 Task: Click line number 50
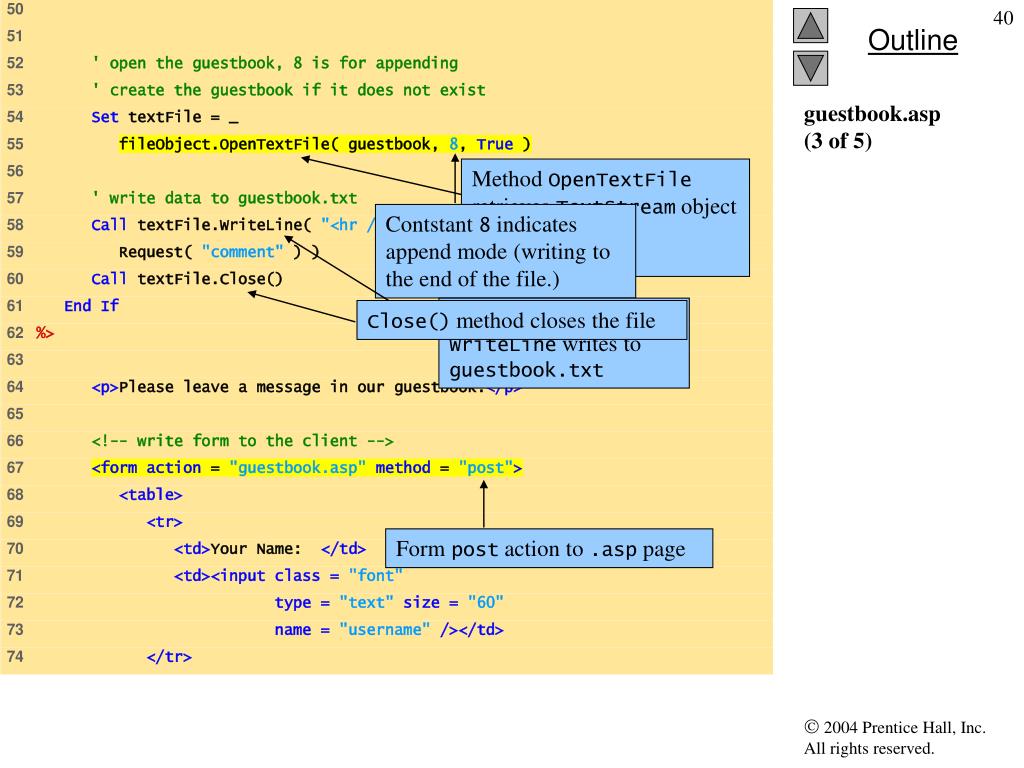point(15,9)
